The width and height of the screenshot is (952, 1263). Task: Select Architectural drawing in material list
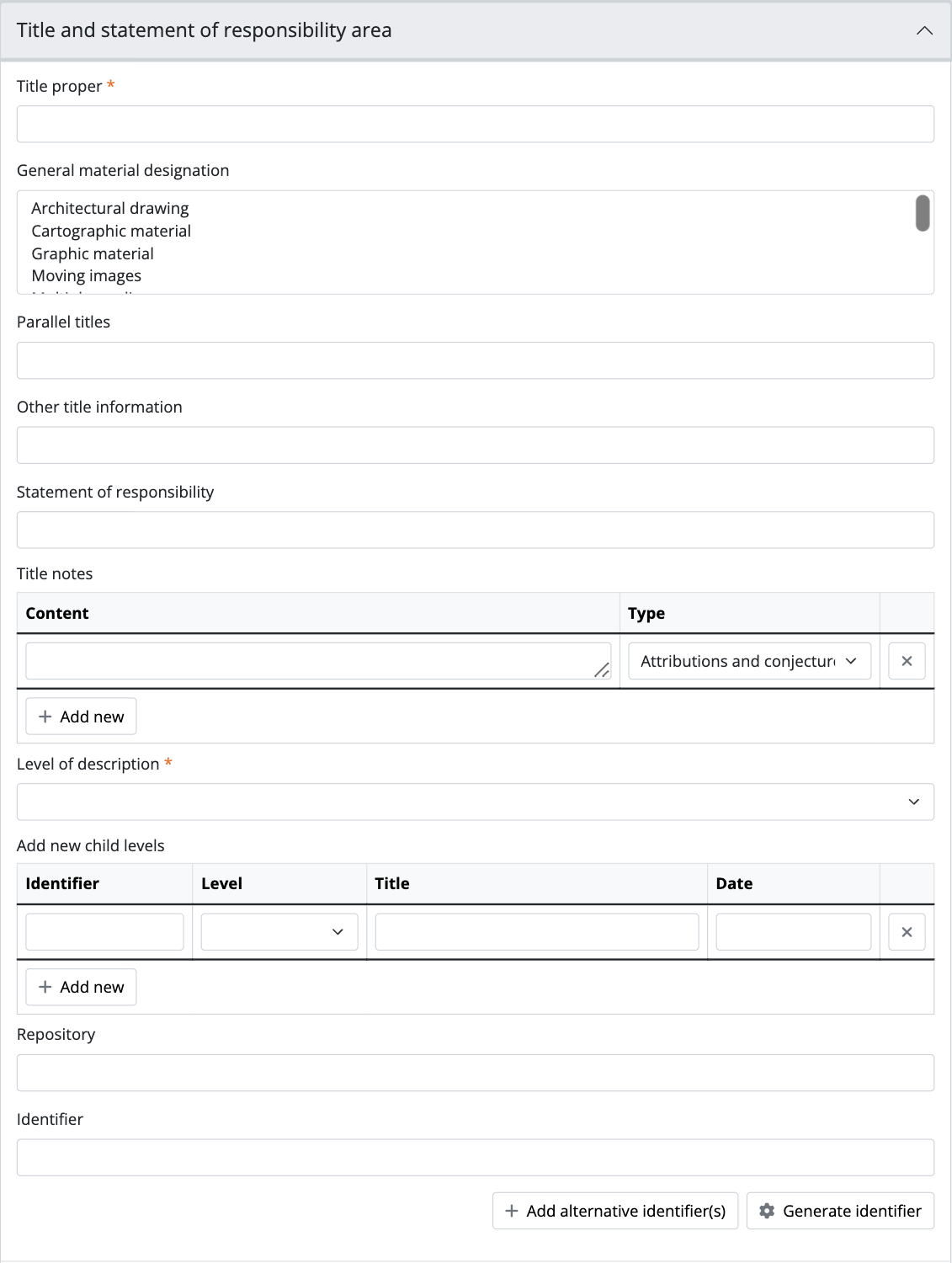pos(110,208)
